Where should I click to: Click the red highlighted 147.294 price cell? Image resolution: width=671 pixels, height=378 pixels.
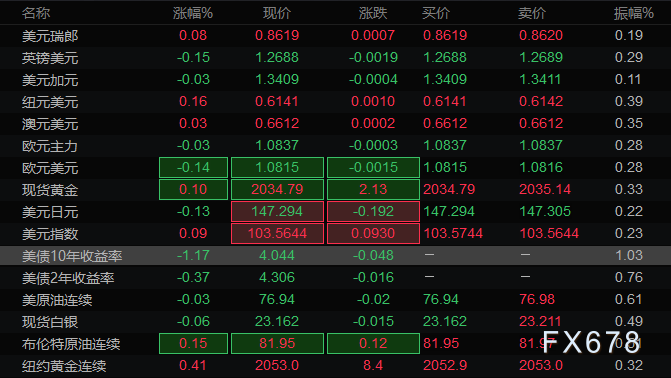pos(277,211)
